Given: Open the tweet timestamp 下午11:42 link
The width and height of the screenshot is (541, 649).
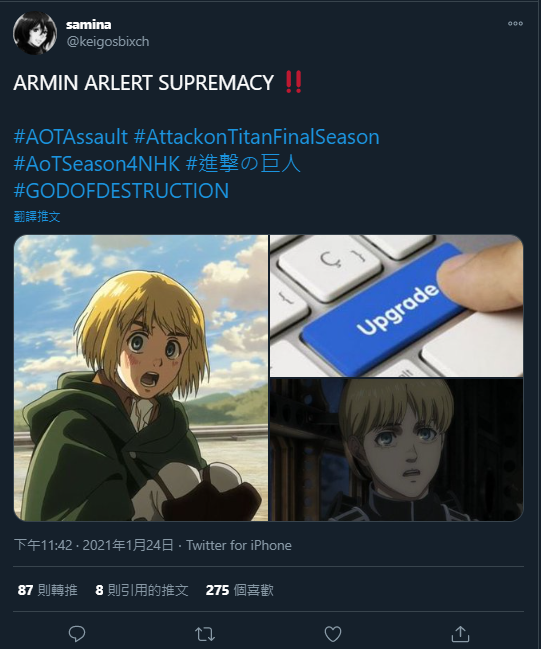Looking at the screenshot, I should (x=43, y=545).
